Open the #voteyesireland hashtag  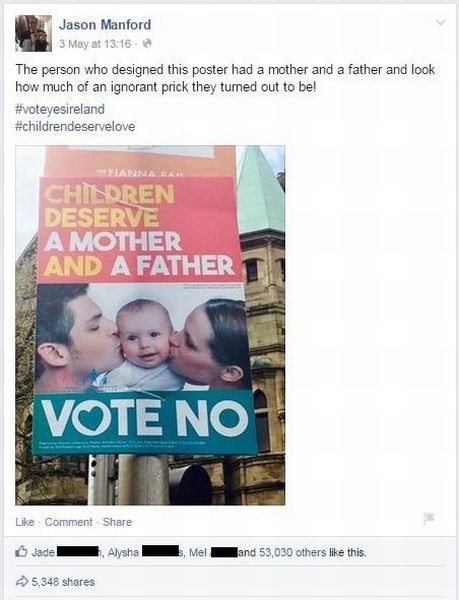[x=60, y=109]
